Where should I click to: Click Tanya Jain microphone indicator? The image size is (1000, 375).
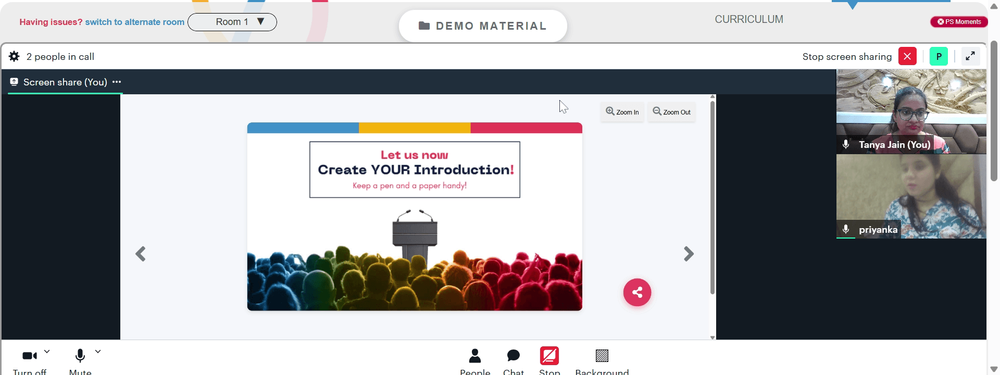coord(846,145)
